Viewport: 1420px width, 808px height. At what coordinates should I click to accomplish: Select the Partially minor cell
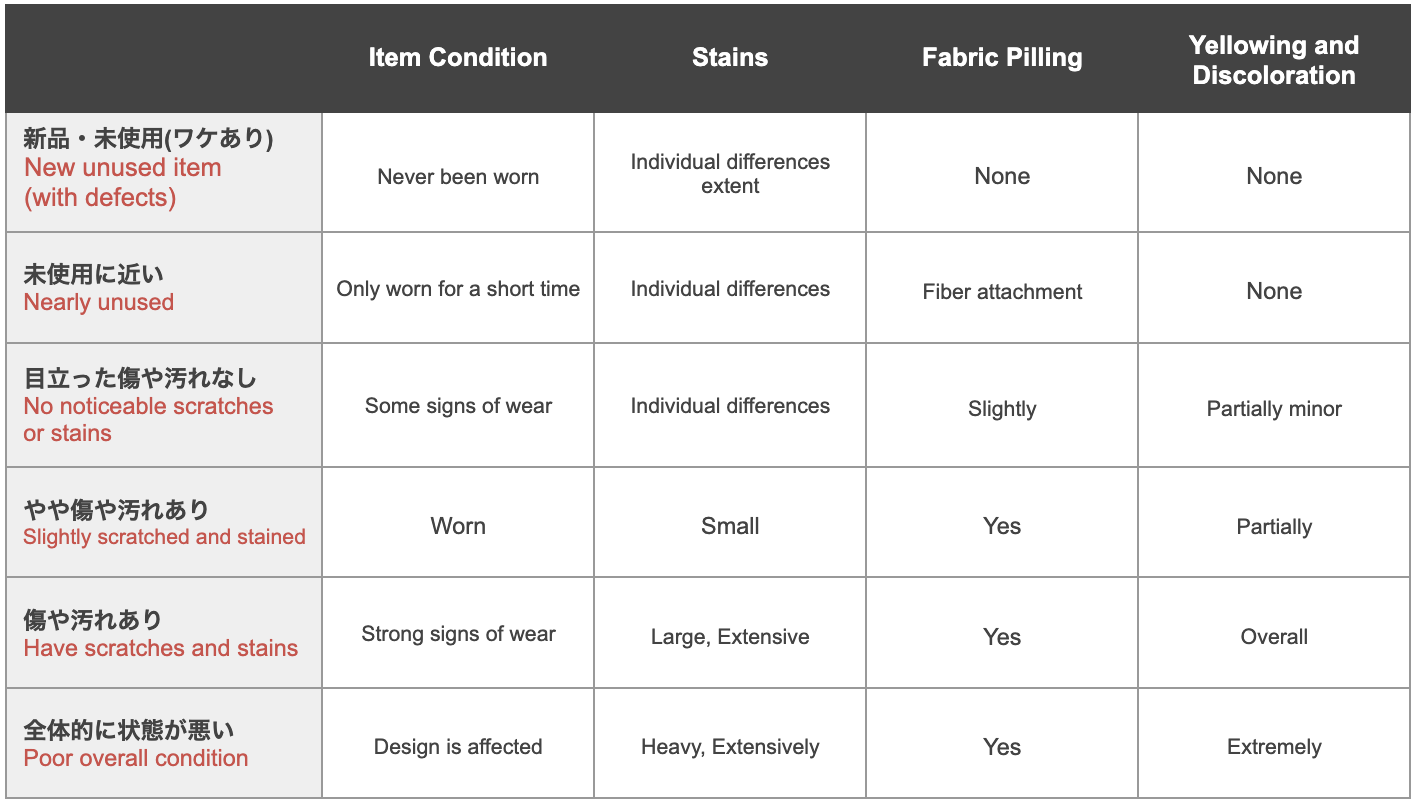1274,409
